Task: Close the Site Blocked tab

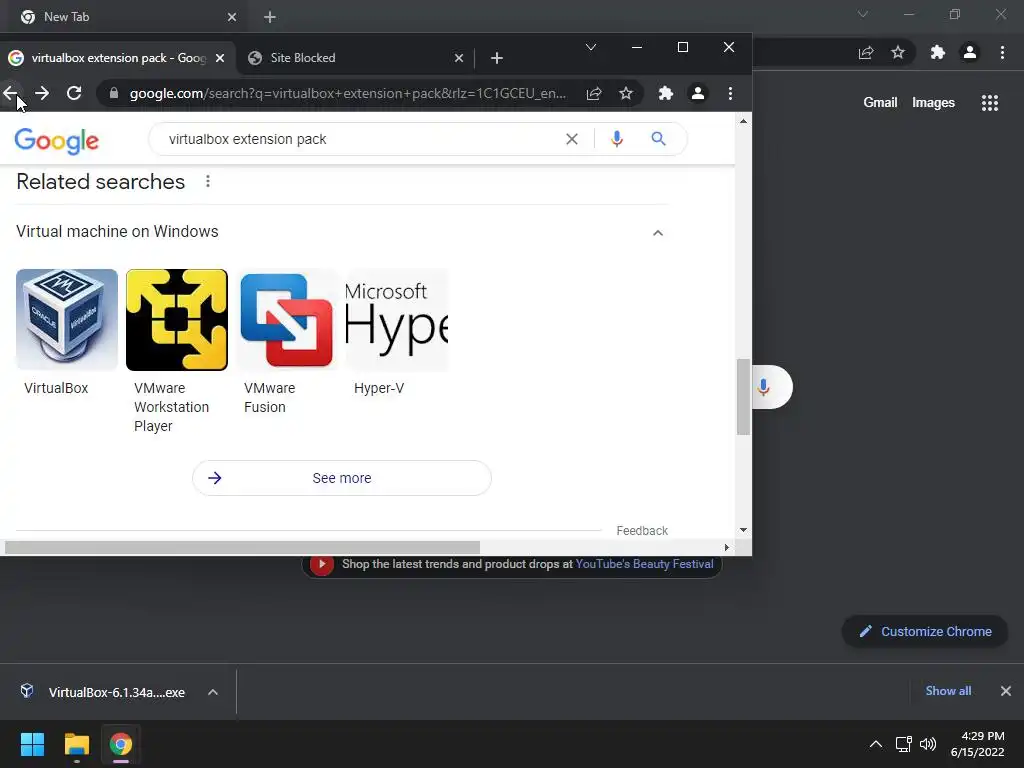Action: click(x=458, y=58)
